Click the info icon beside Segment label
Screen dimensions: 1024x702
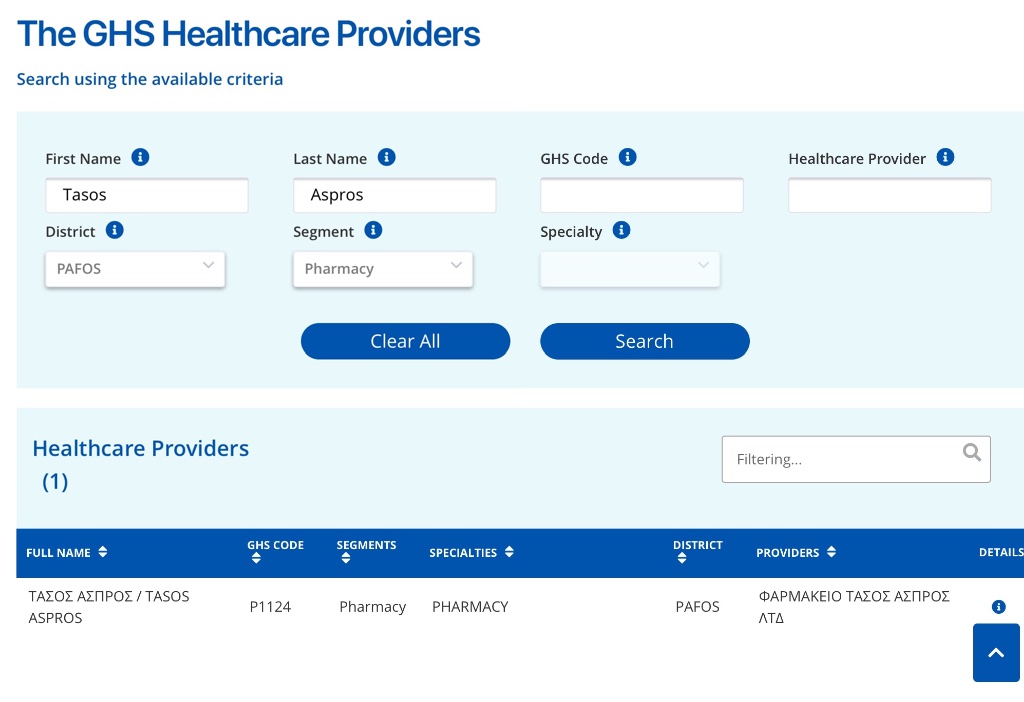[x=373, y=231]
